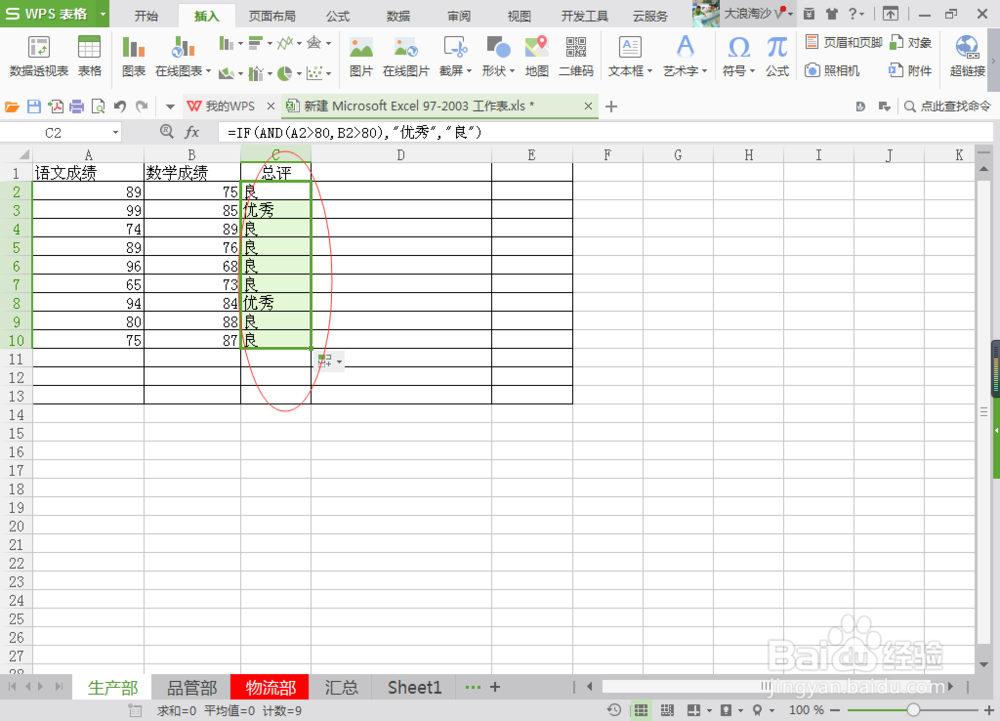
Task: Show more sheets with the ellipsis
Action: [473, 687]
